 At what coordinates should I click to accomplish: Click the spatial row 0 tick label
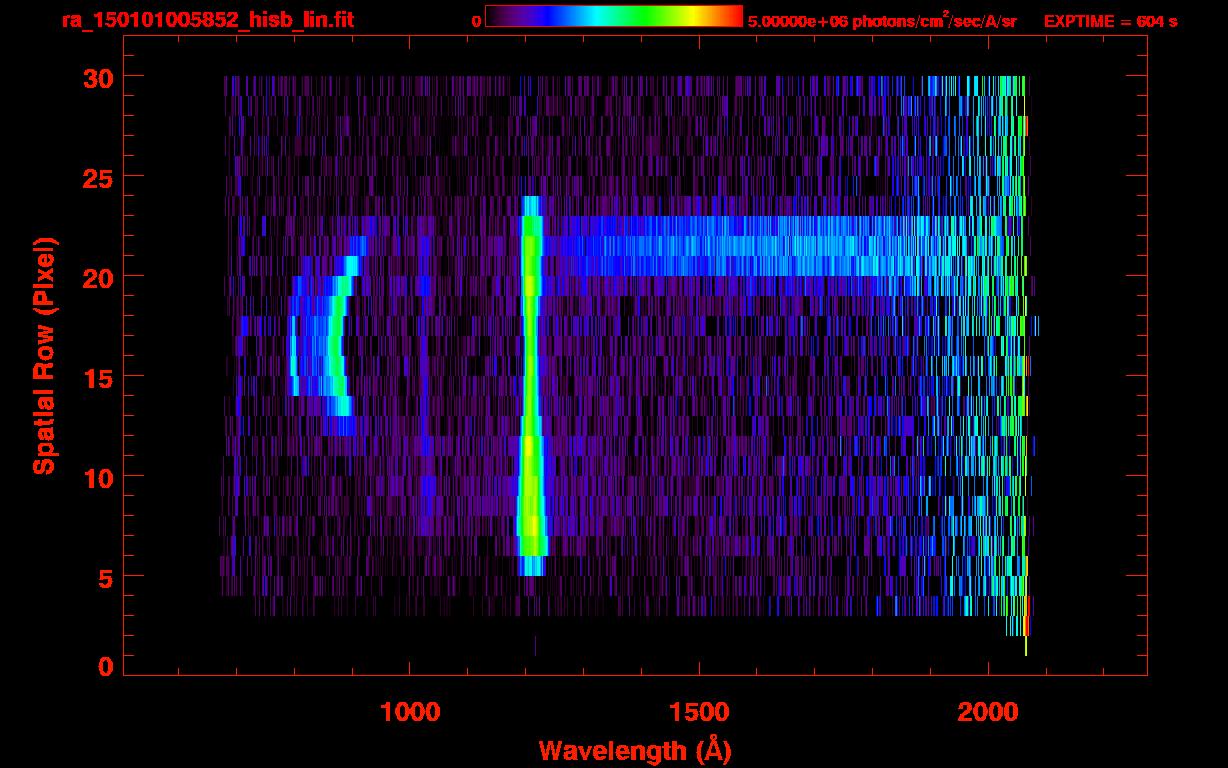106,667
